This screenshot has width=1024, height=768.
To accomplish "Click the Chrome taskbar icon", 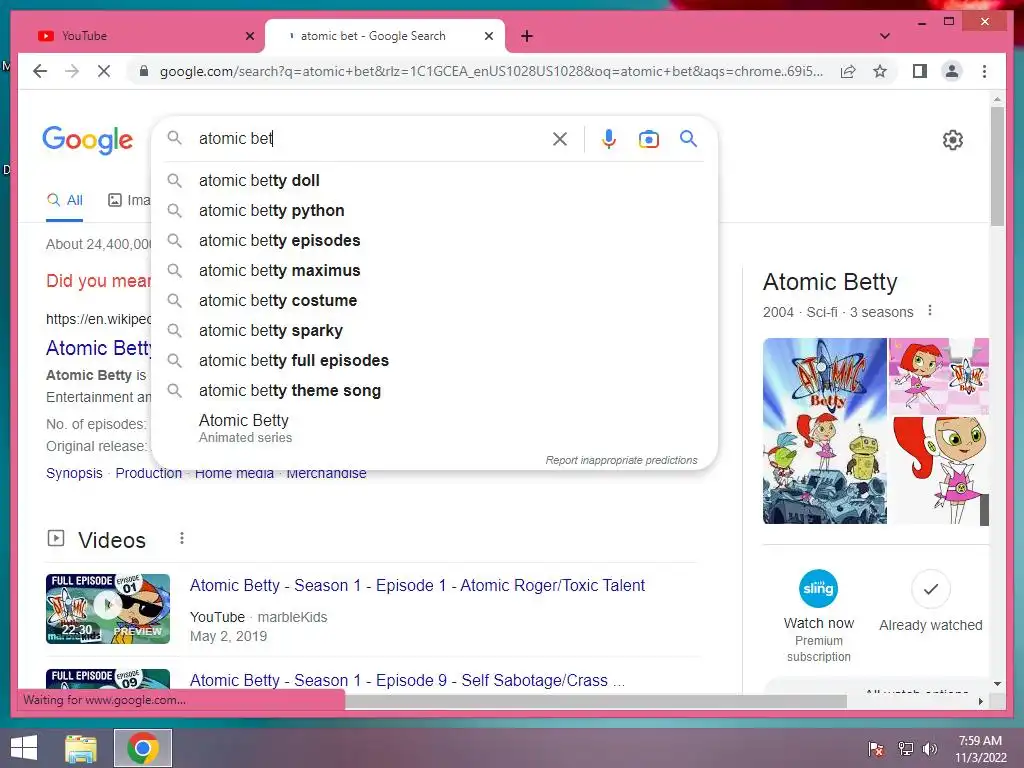I will [143, 748].
